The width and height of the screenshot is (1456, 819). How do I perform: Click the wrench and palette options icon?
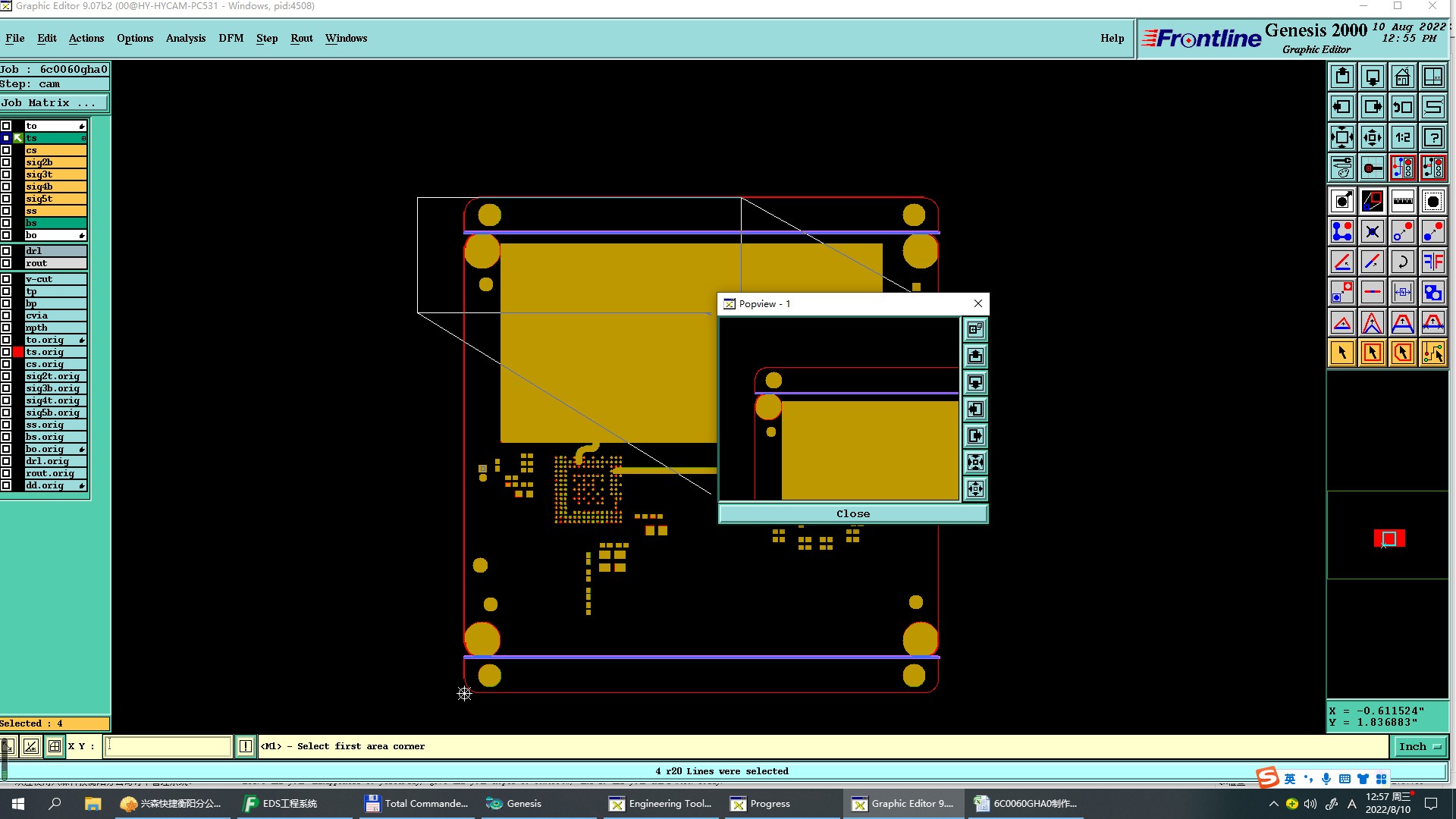click(x=1341, y=168)
